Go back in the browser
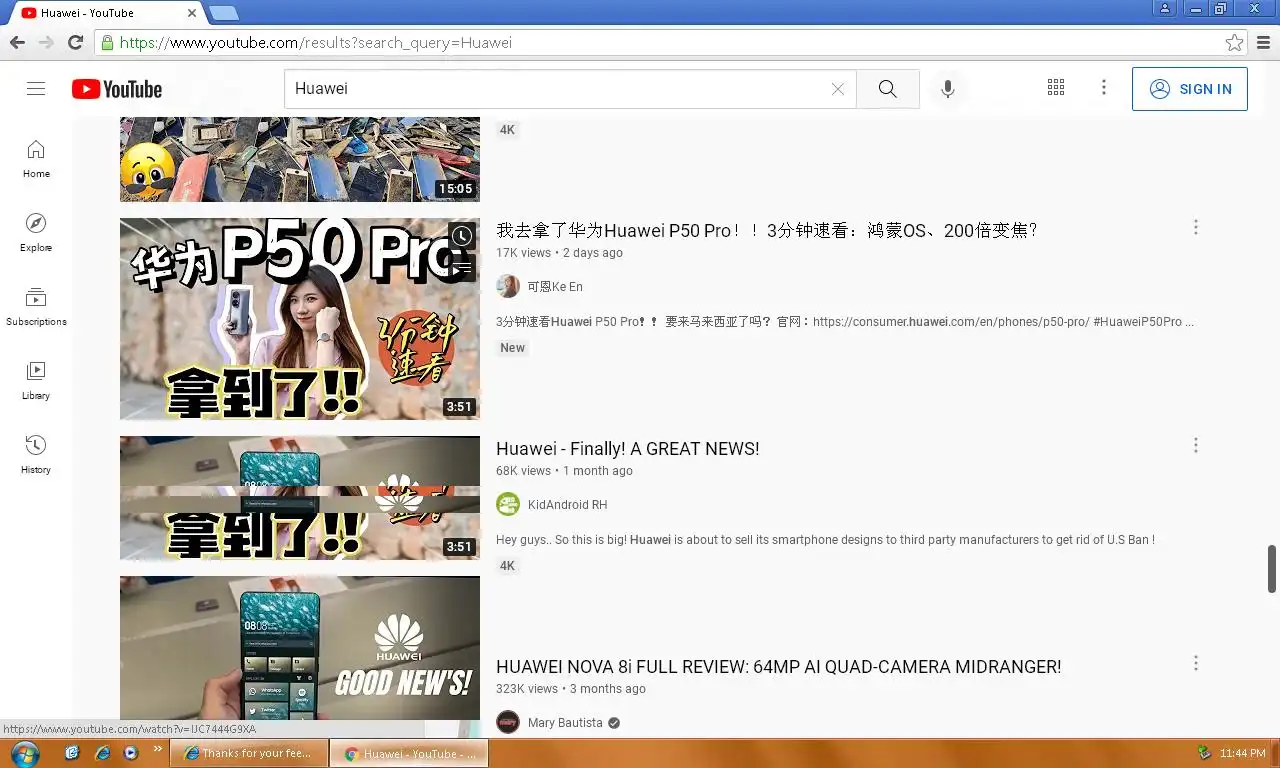This screenshot has width=1280, height=768. [17, 43]
